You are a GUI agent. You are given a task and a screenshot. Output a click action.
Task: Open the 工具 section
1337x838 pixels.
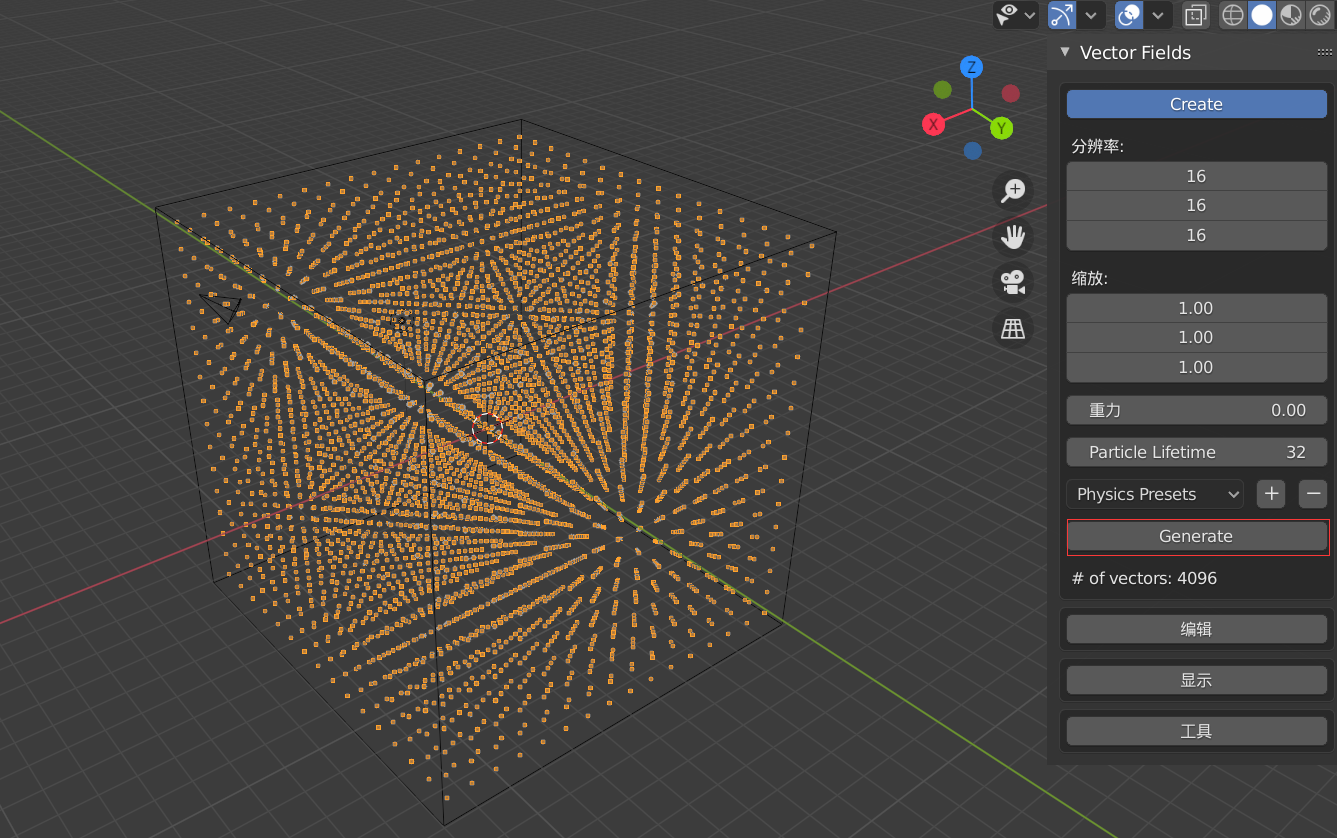[x=1196, y=730]
